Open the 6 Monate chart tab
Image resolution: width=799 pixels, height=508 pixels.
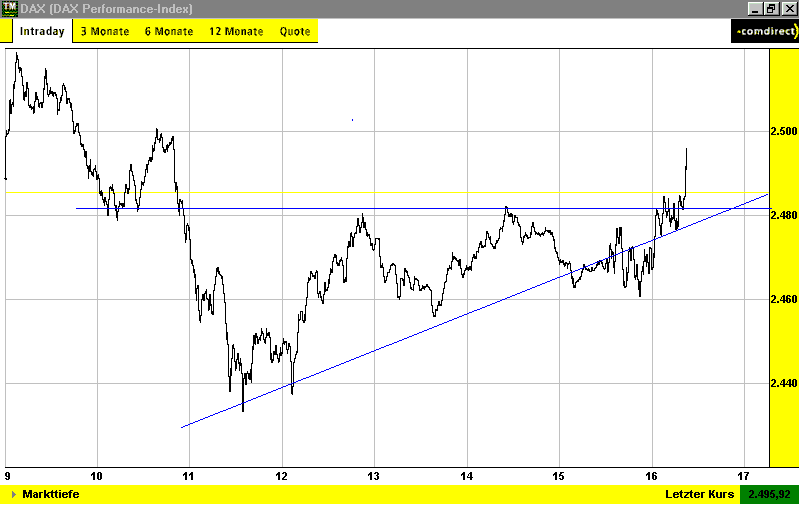pyautogui.click(x=169, y=32)
